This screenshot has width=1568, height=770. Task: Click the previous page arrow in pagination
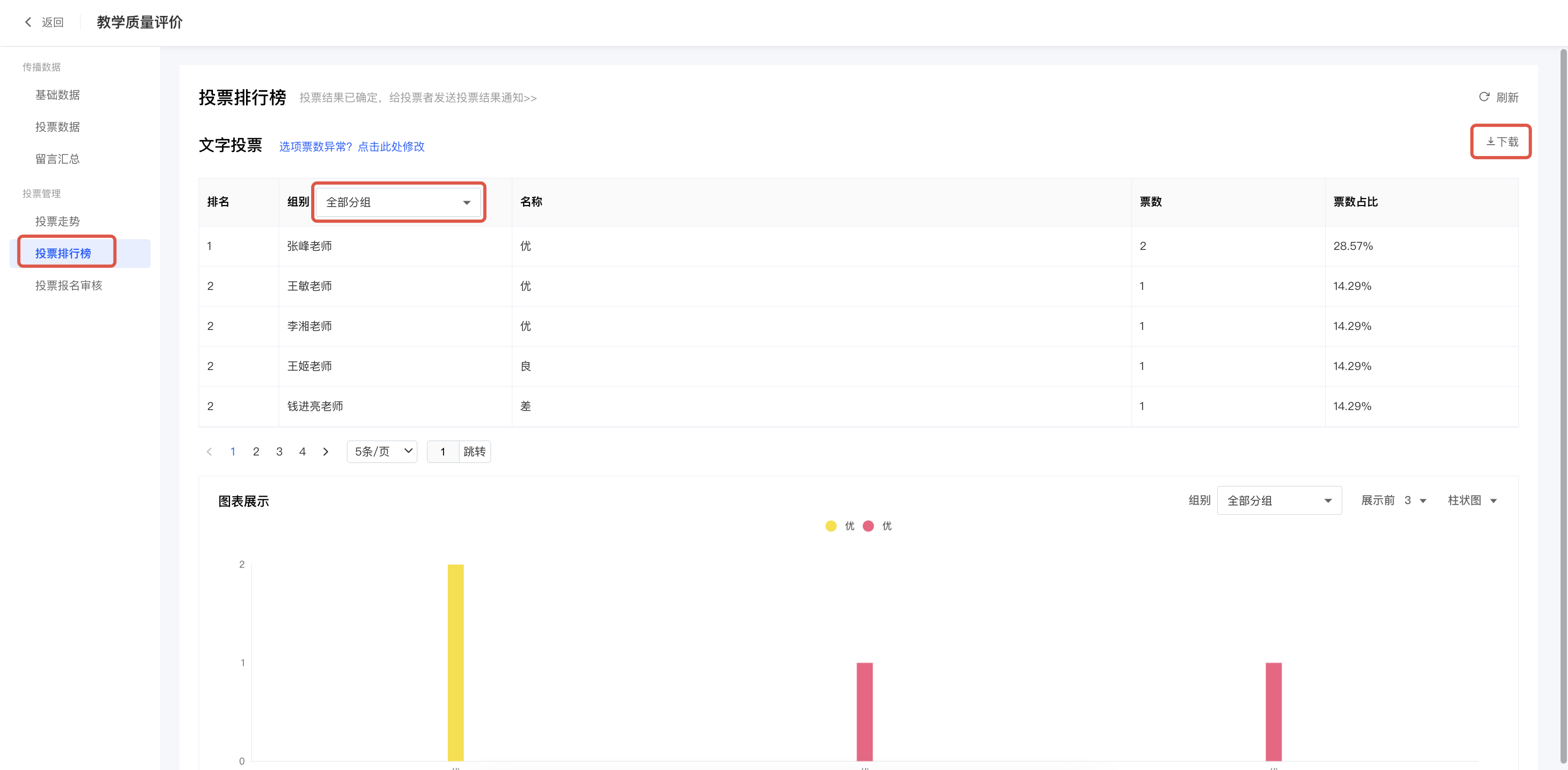[x=209, y=451]
